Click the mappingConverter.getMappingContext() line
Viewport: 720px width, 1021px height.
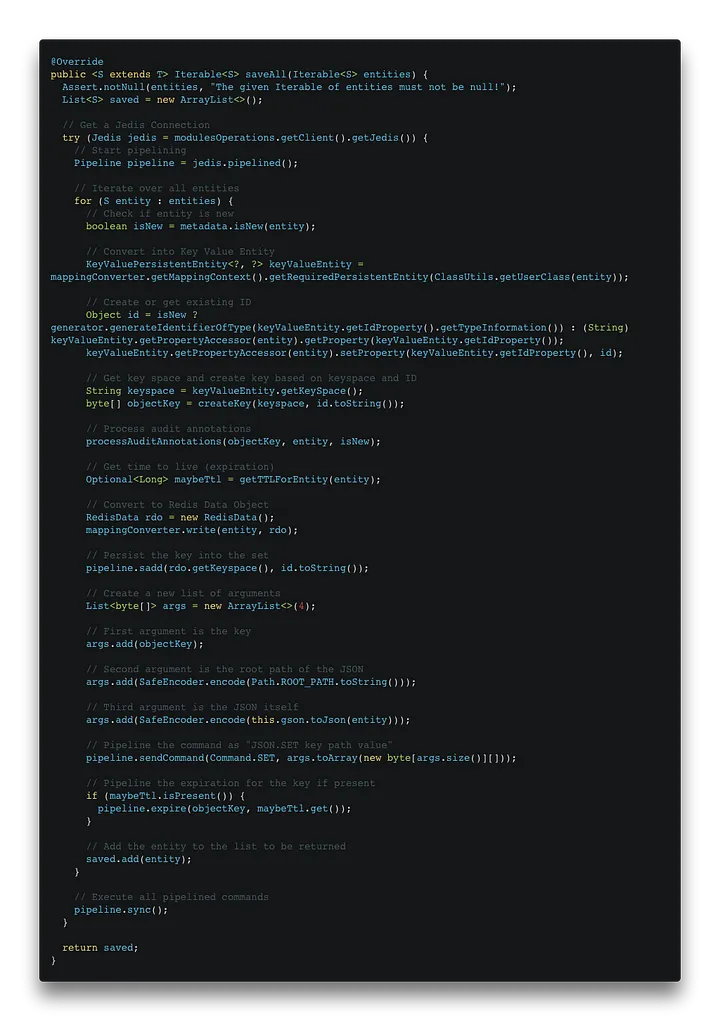[340, 277]
